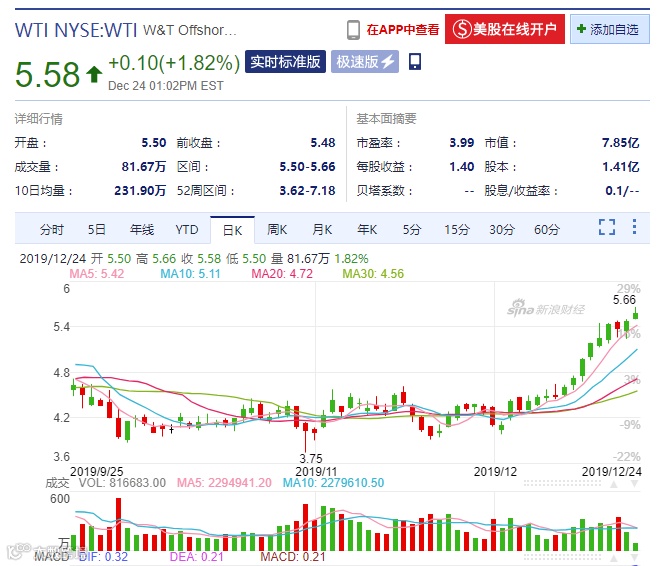Click the MA20: 4.72 indicator label
659x566 pixels.
(x=282, y=274)
